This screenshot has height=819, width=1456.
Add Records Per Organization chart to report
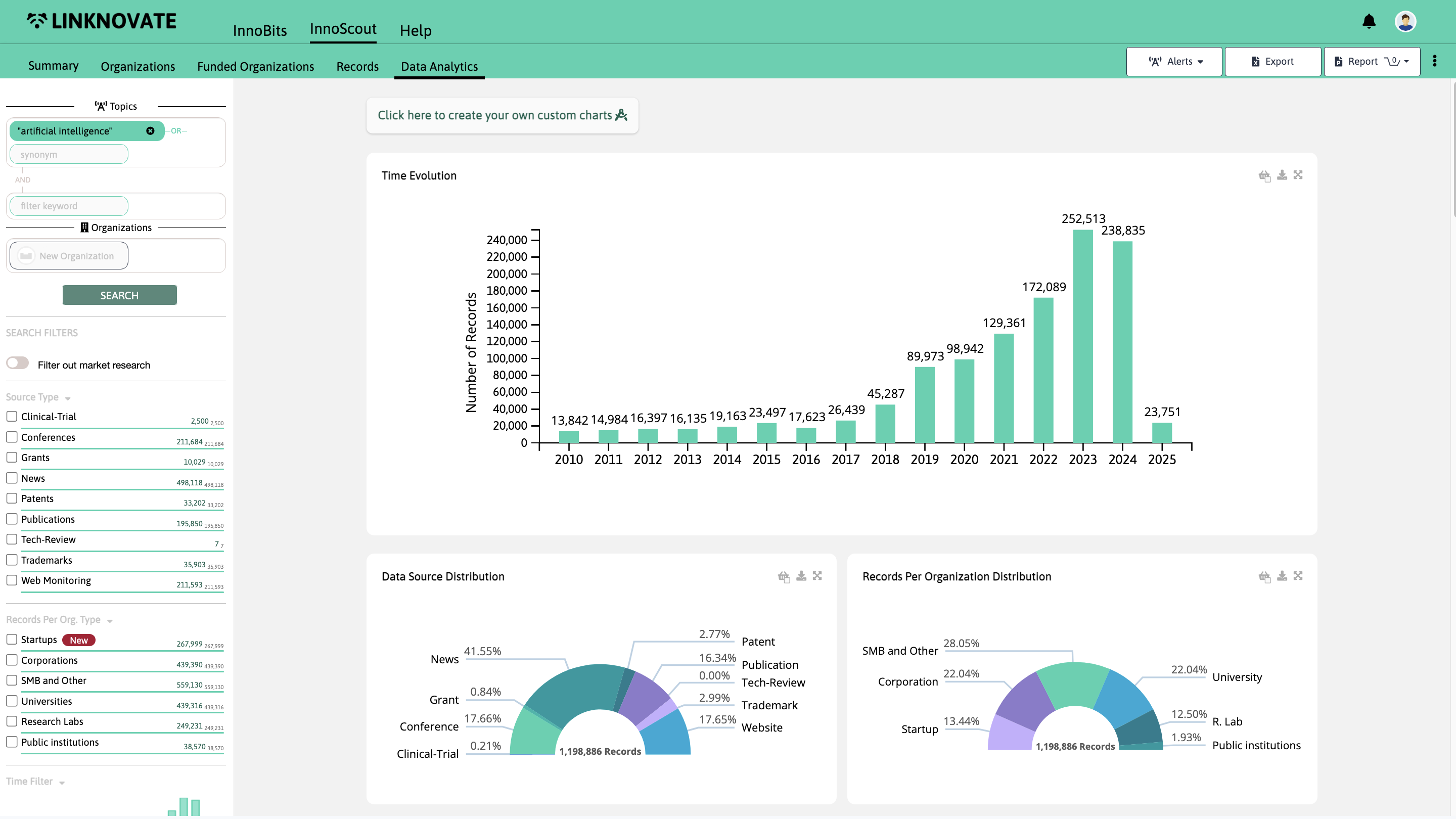(x=1264, y=576)
